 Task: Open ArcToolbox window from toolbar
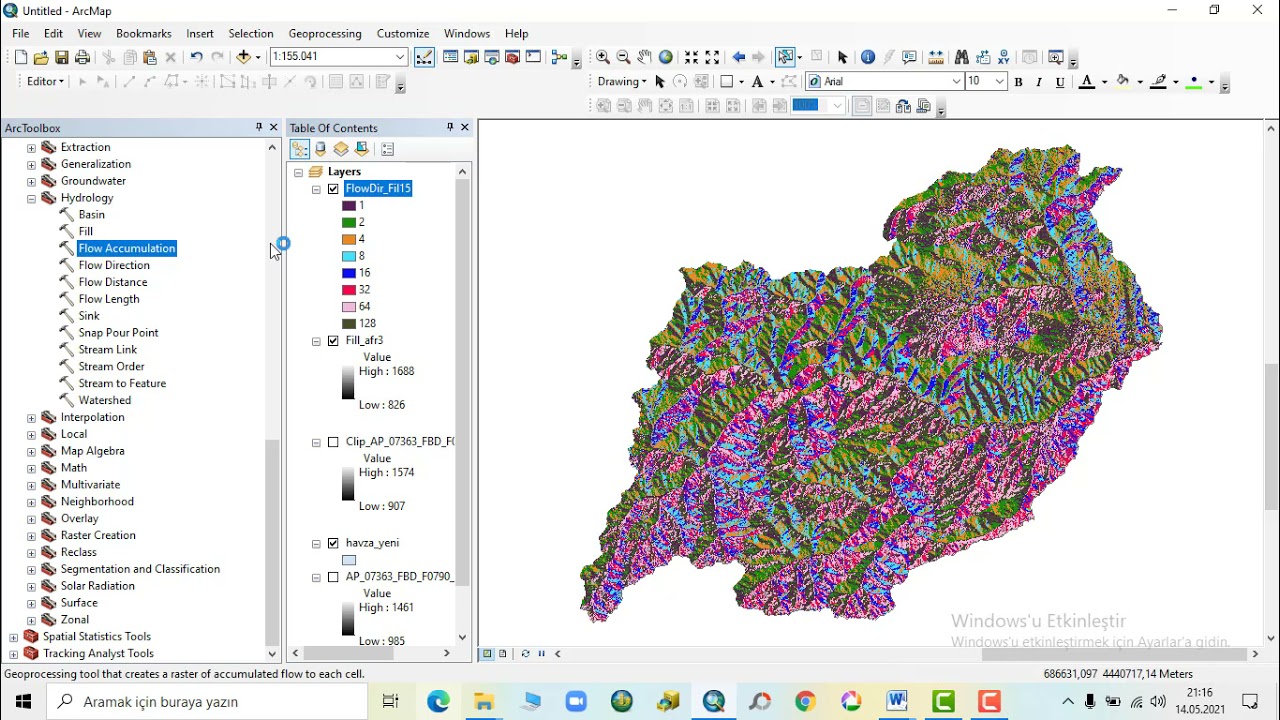(x=513, y=58)
